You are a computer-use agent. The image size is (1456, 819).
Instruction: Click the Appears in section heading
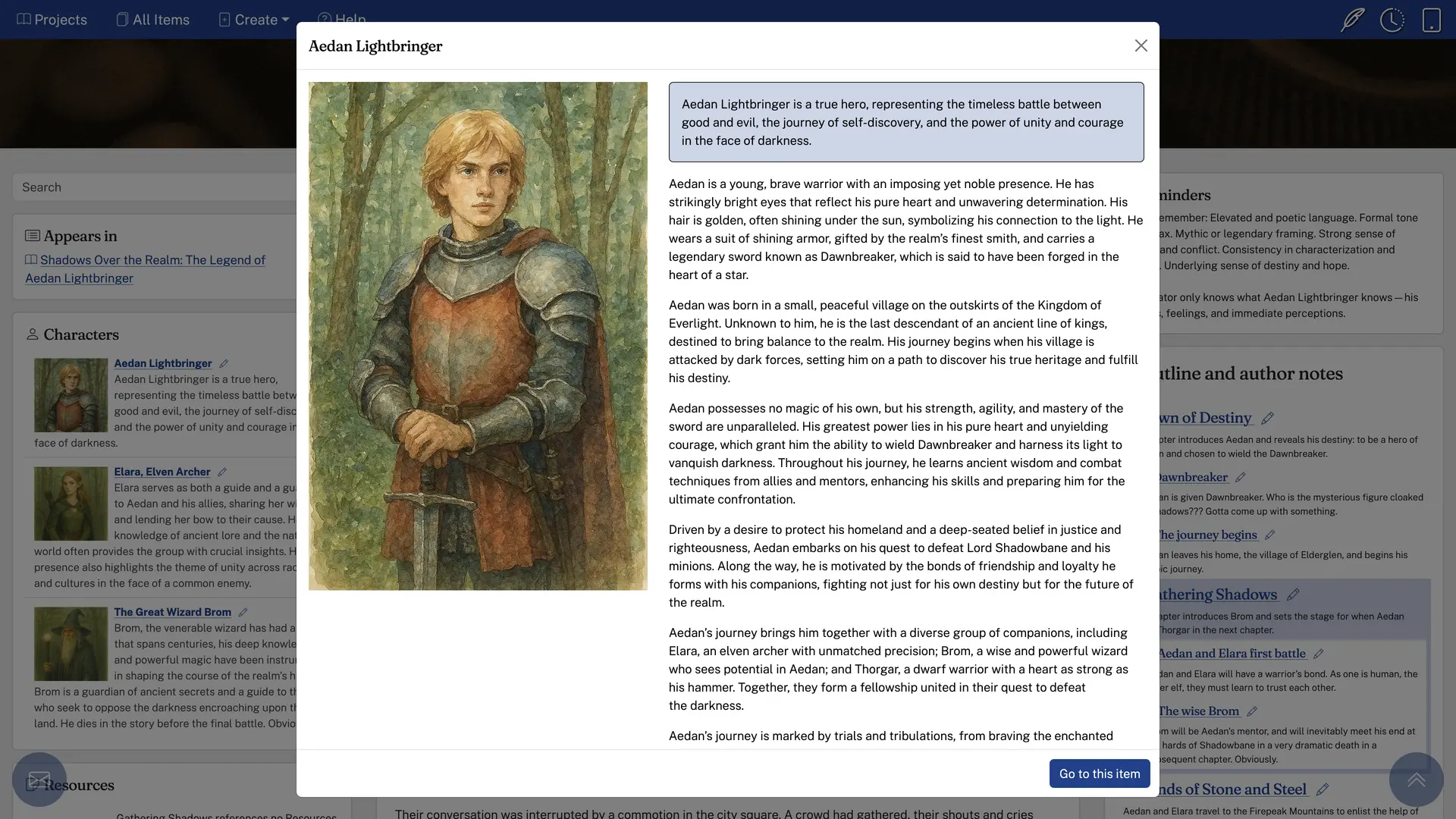[80, 236]
